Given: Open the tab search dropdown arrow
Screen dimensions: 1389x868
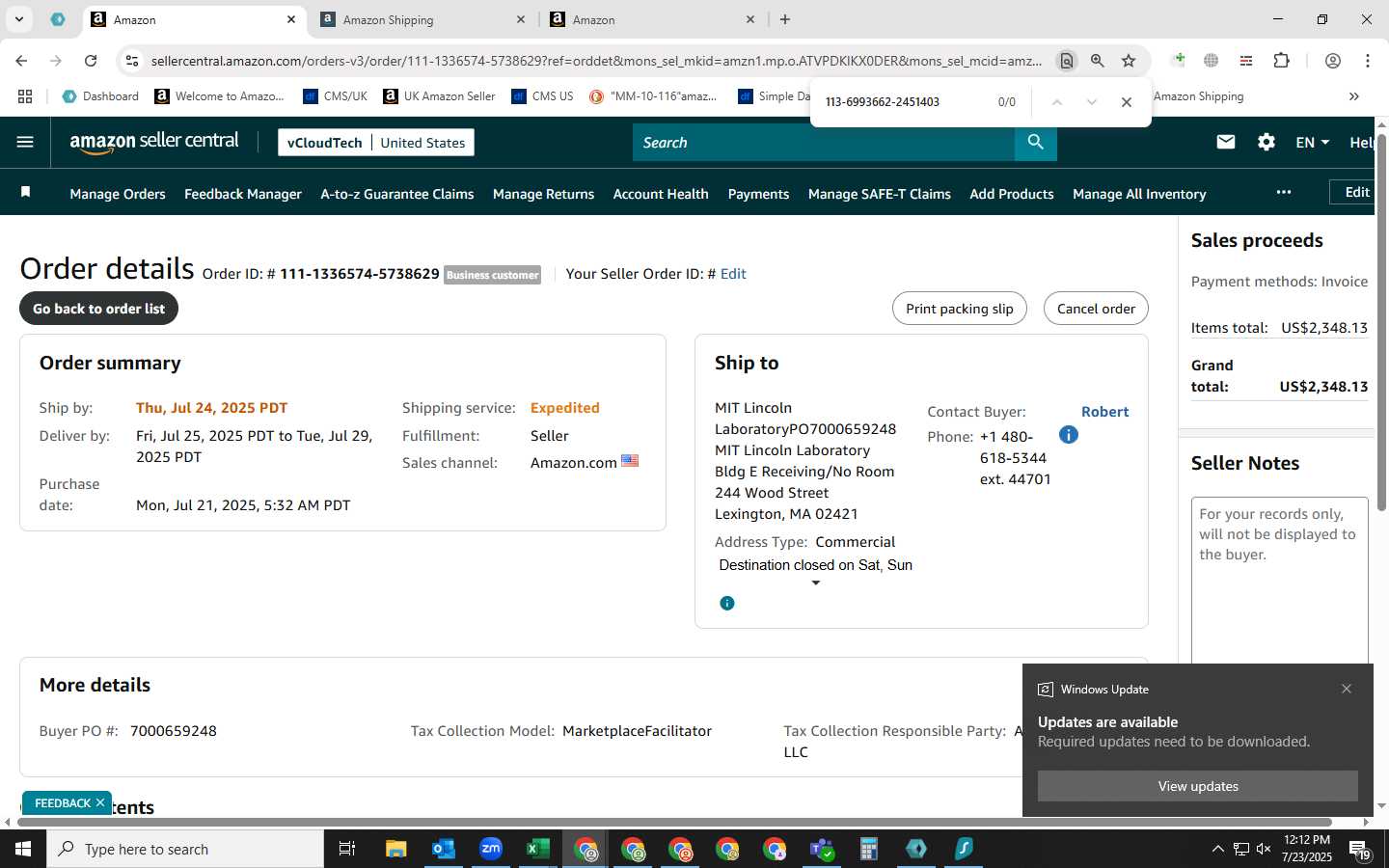Looking at the screenshot, I should pos(18,19).
